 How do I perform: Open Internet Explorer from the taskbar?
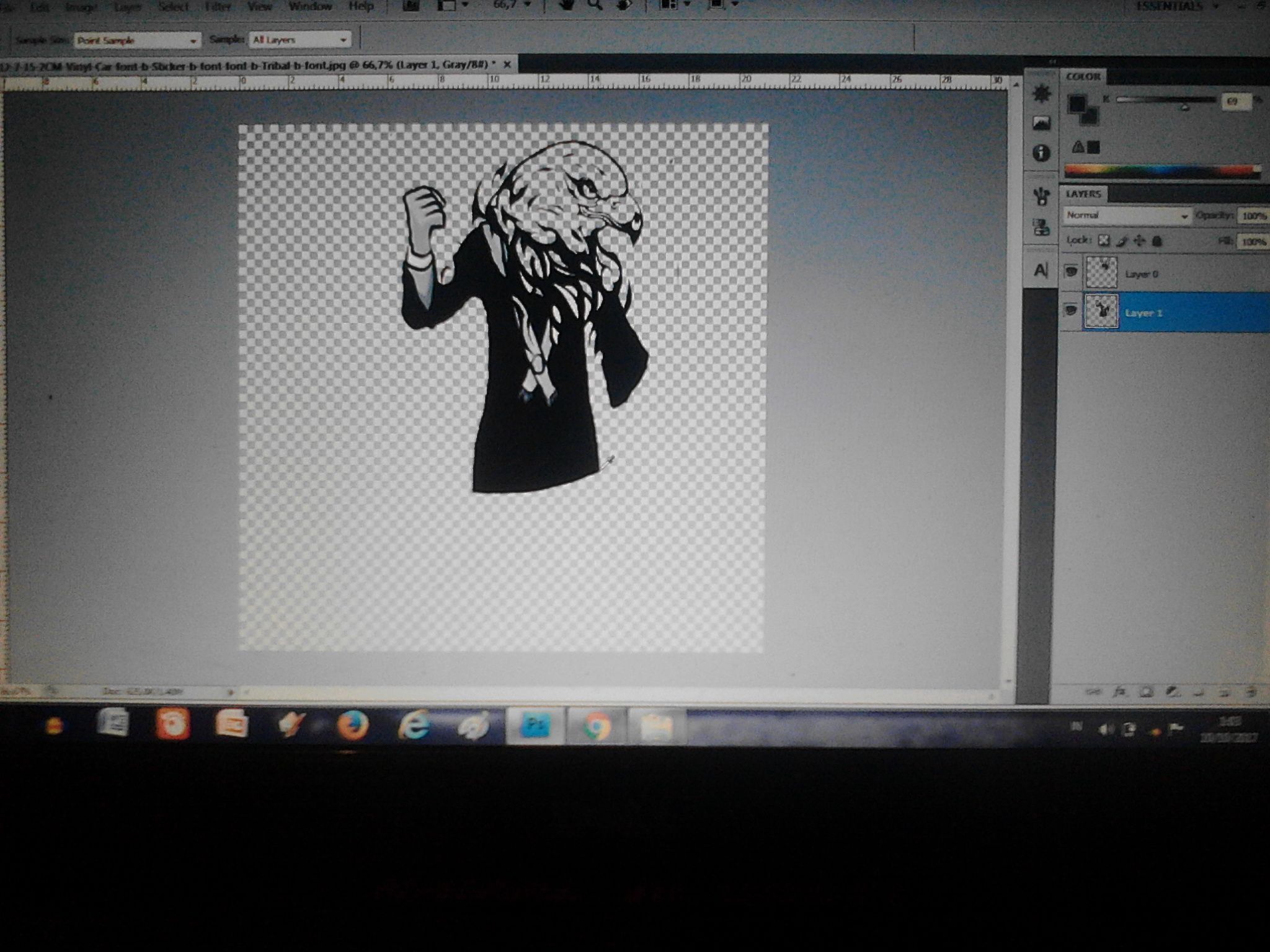414,725
